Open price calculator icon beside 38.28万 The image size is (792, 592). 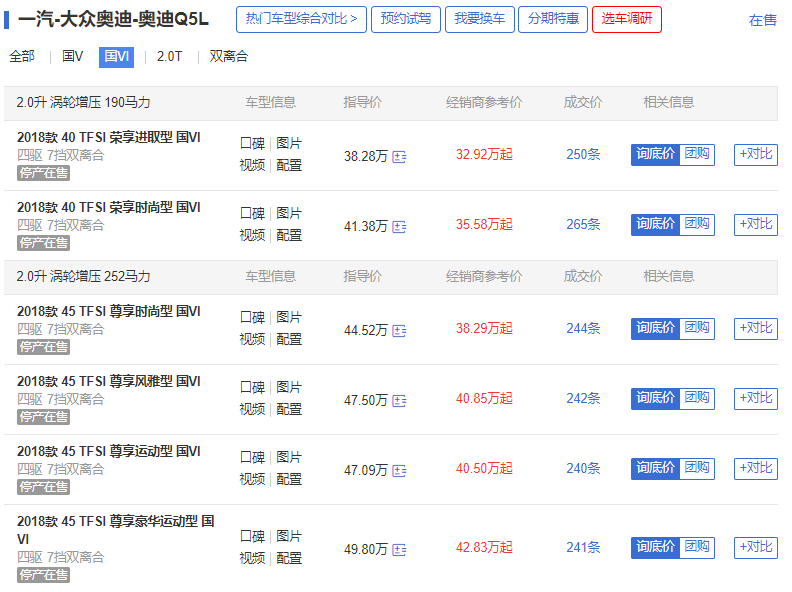pyautogui.click(x=399, y=157)
